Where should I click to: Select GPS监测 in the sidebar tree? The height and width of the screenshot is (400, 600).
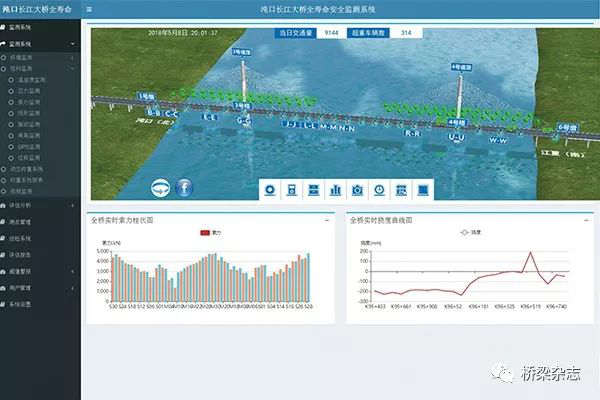28,146
